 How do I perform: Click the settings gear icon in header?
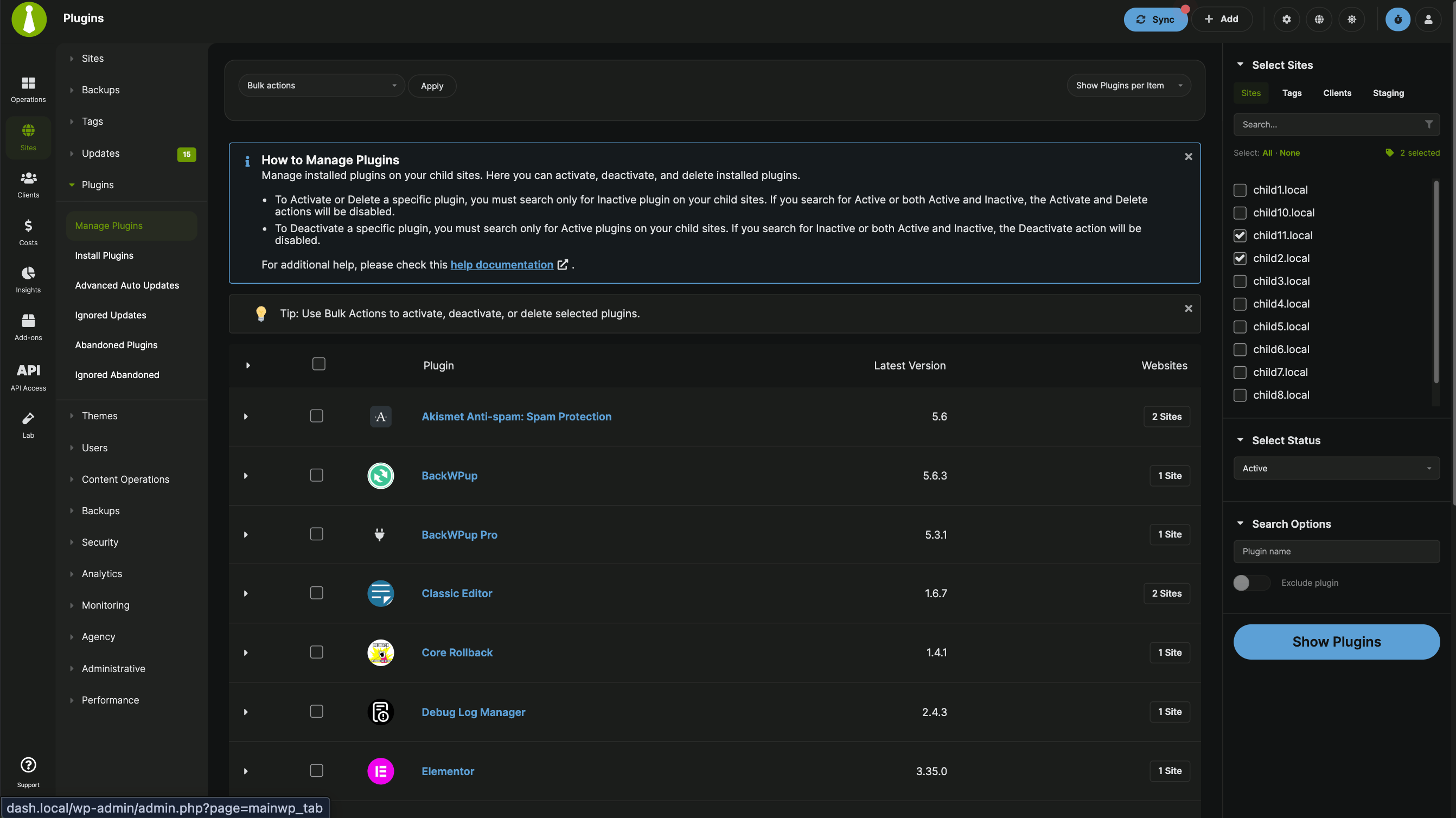coord(1286,19)
